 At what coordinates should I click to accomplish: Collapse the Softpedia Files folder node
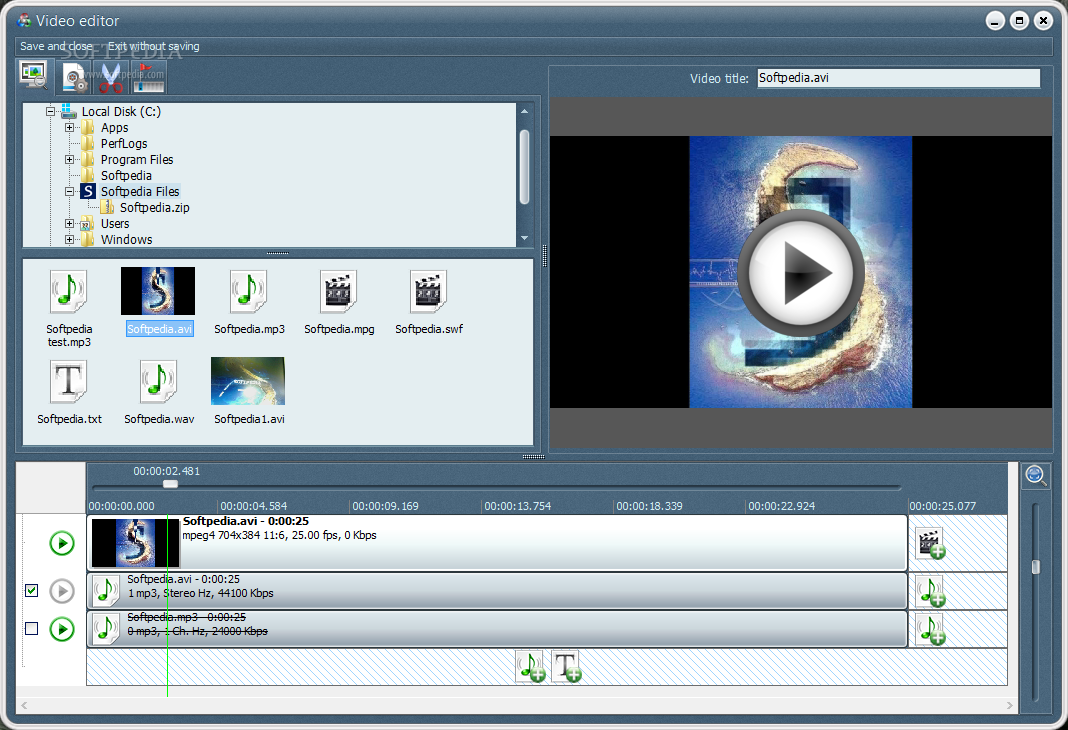coord(69,191)
